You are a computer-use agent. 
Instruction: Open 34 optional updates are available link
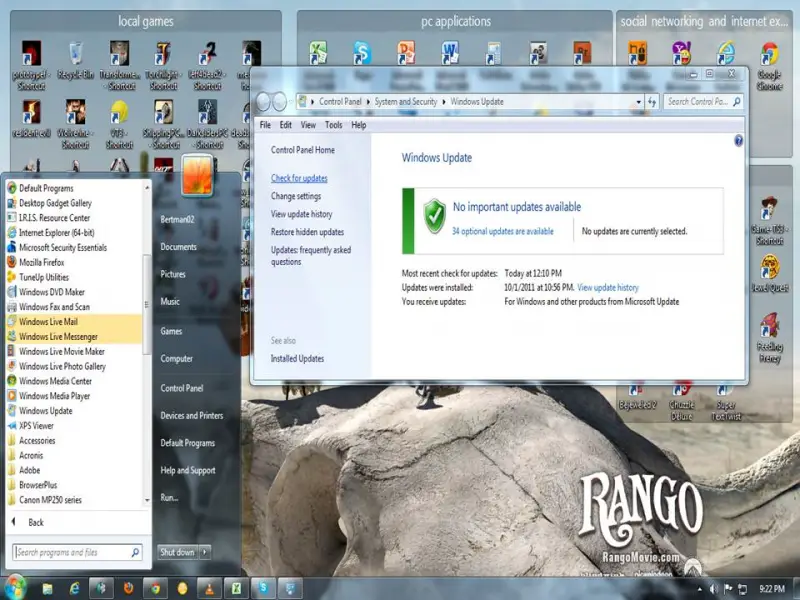coord(503,231)
